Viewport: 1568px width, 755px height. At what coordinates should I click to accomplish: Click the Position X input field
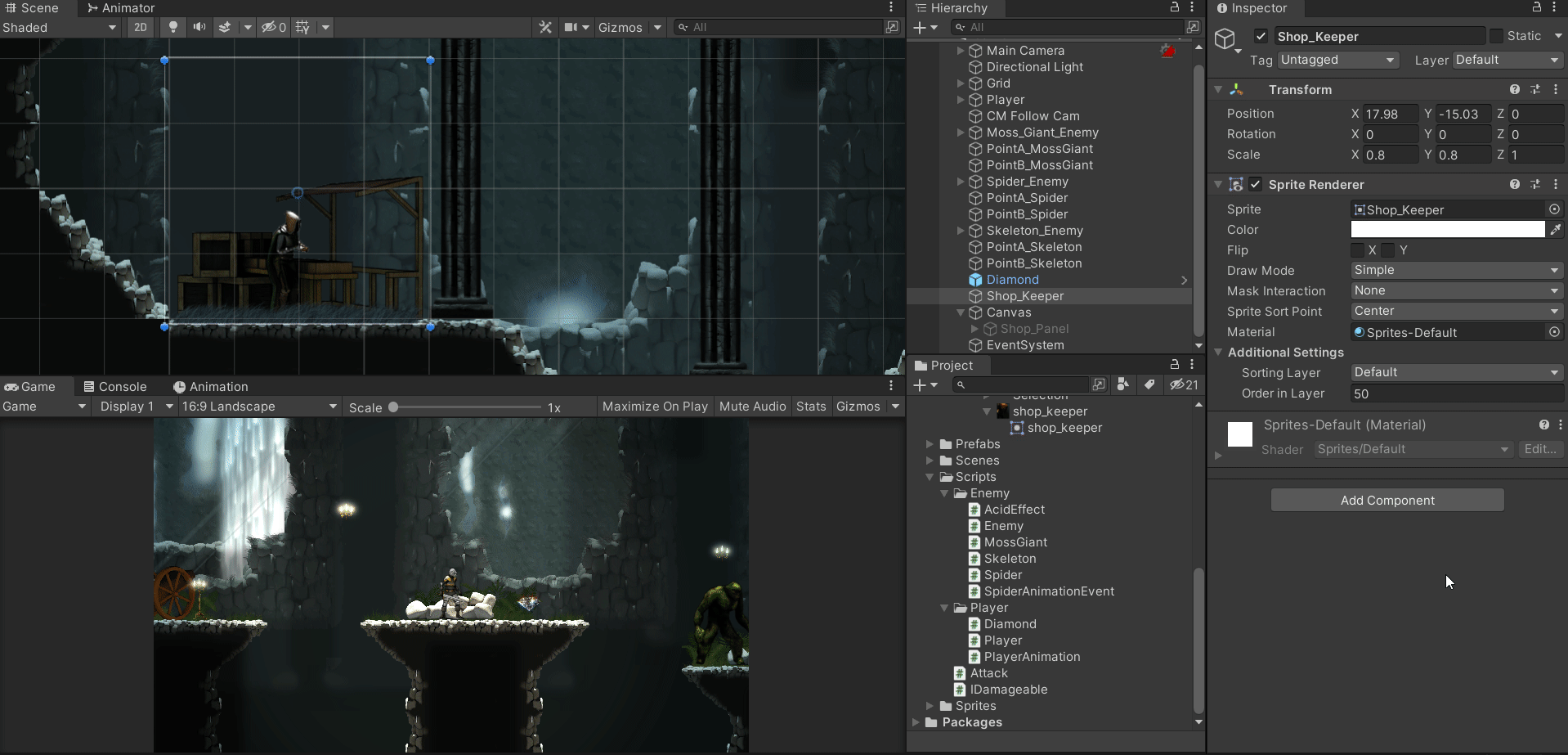point(1391,114)
